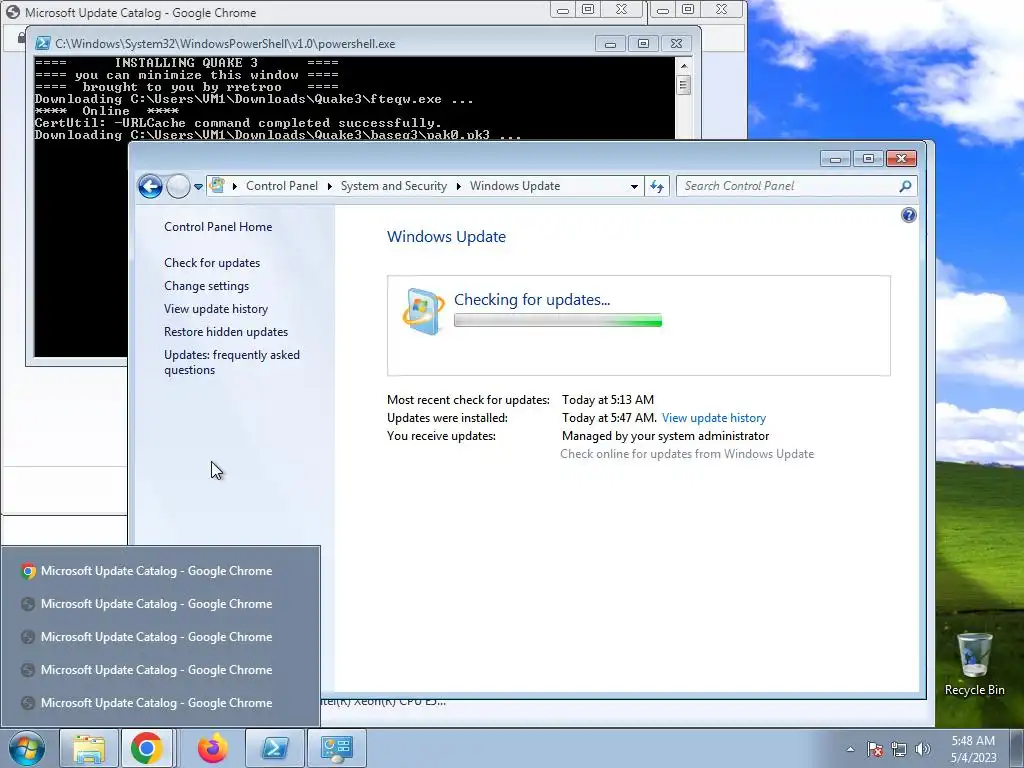Viewport: 1024px width, 768px height.
Task: Open volume speaker tray icon
Action: click(922, 750)
